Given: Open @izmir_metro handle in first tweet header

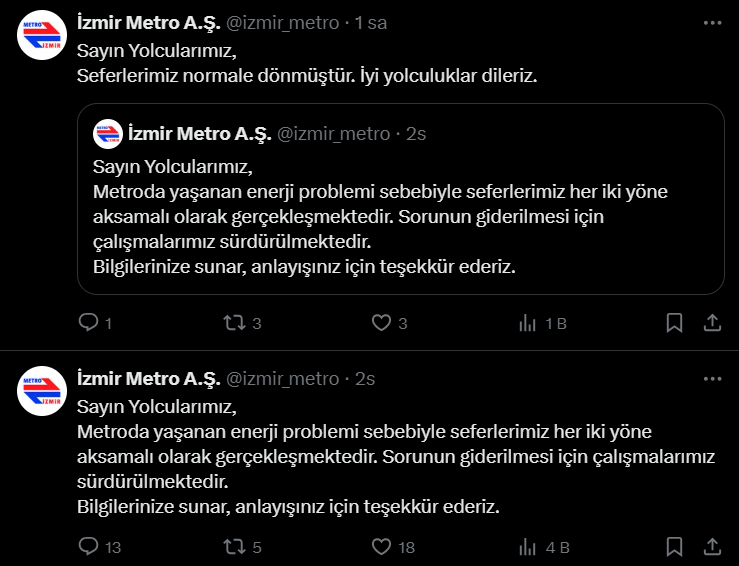Looking at the screenshot, I should (x=283, y=23).
